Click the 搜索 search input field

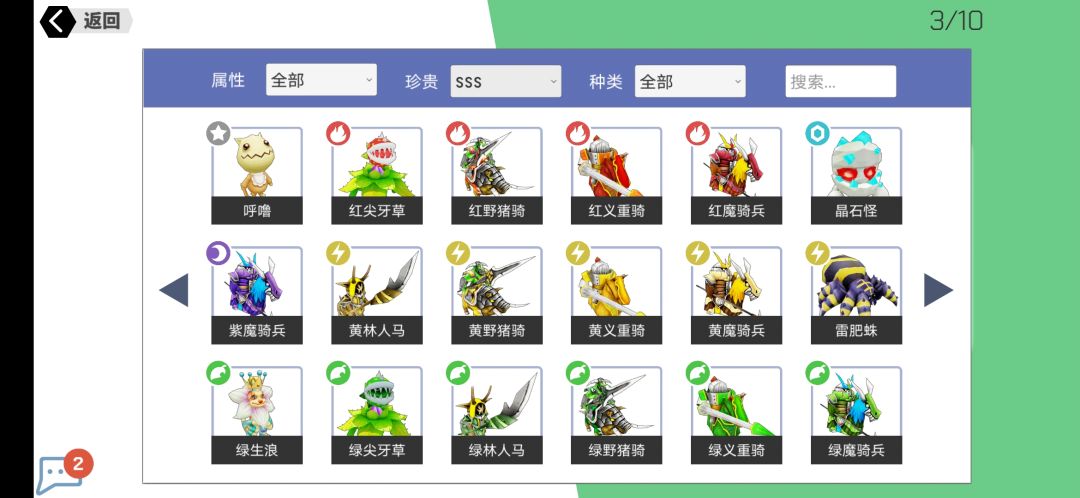click(841, 81)
